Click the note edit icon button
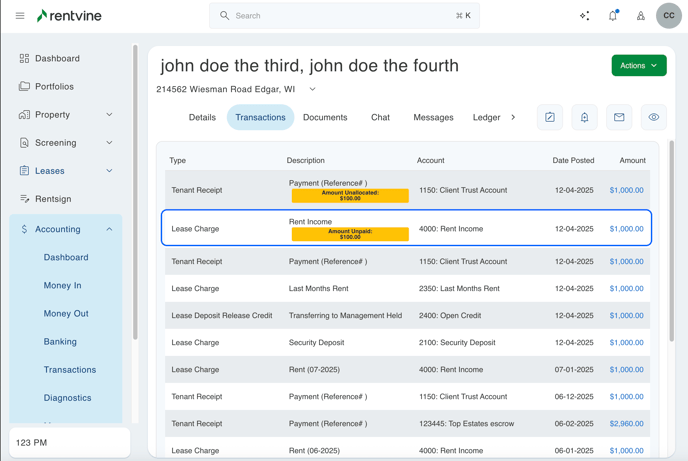 (550, 117)
